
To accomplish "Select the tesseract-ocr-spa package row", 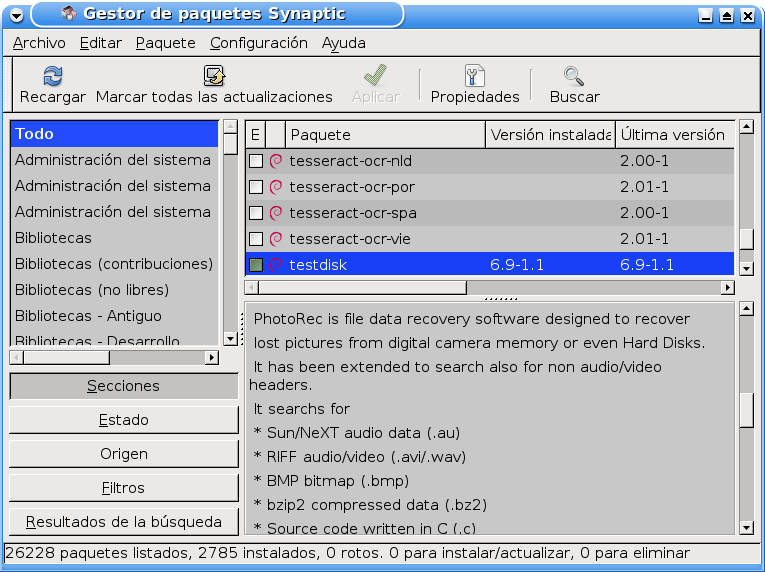I will coord(490,213).
